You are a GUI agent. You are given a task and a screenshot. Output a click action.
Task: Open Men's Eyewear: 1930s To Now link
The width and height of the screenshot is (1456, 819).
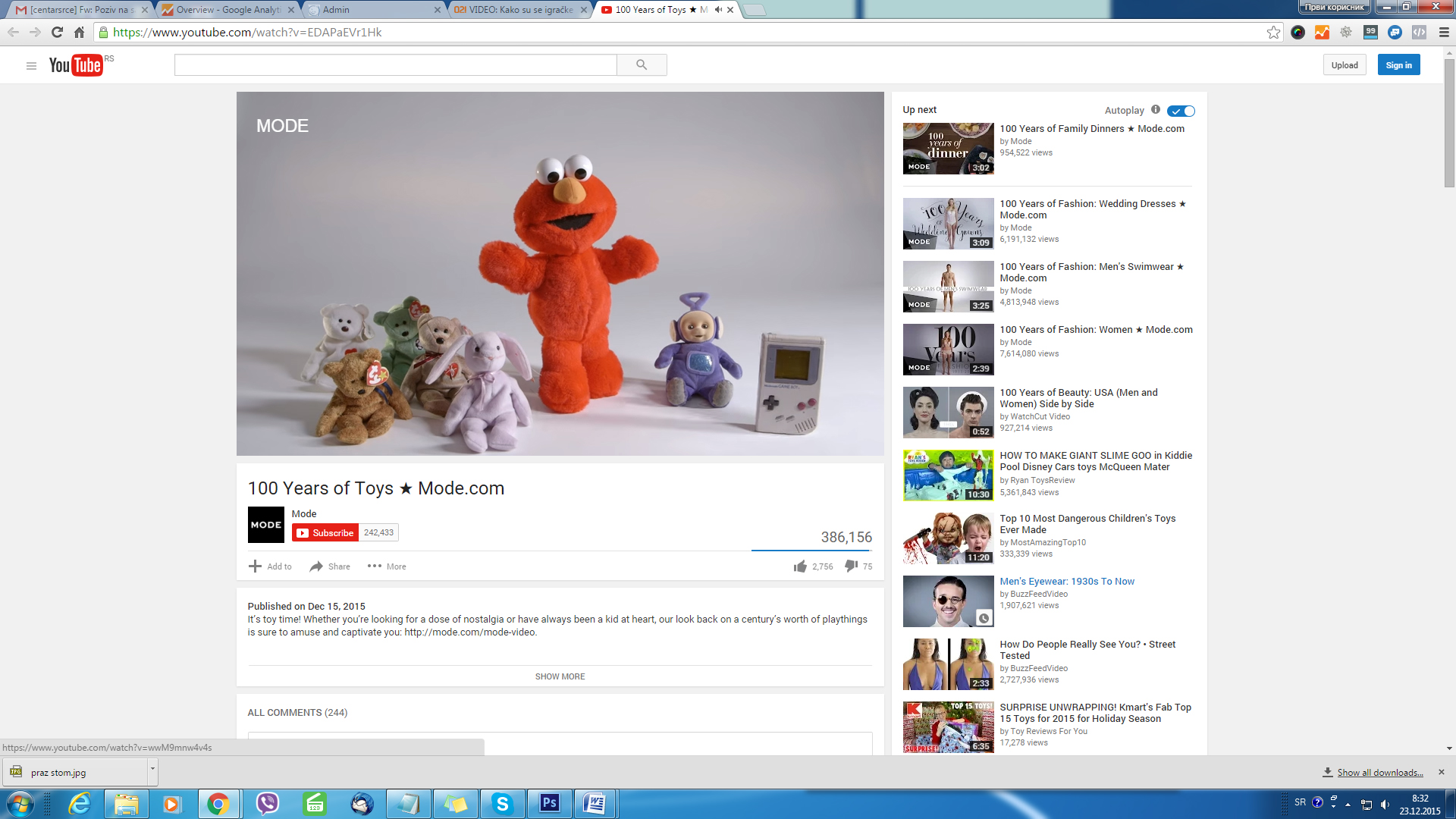(x=1066, y=582)
